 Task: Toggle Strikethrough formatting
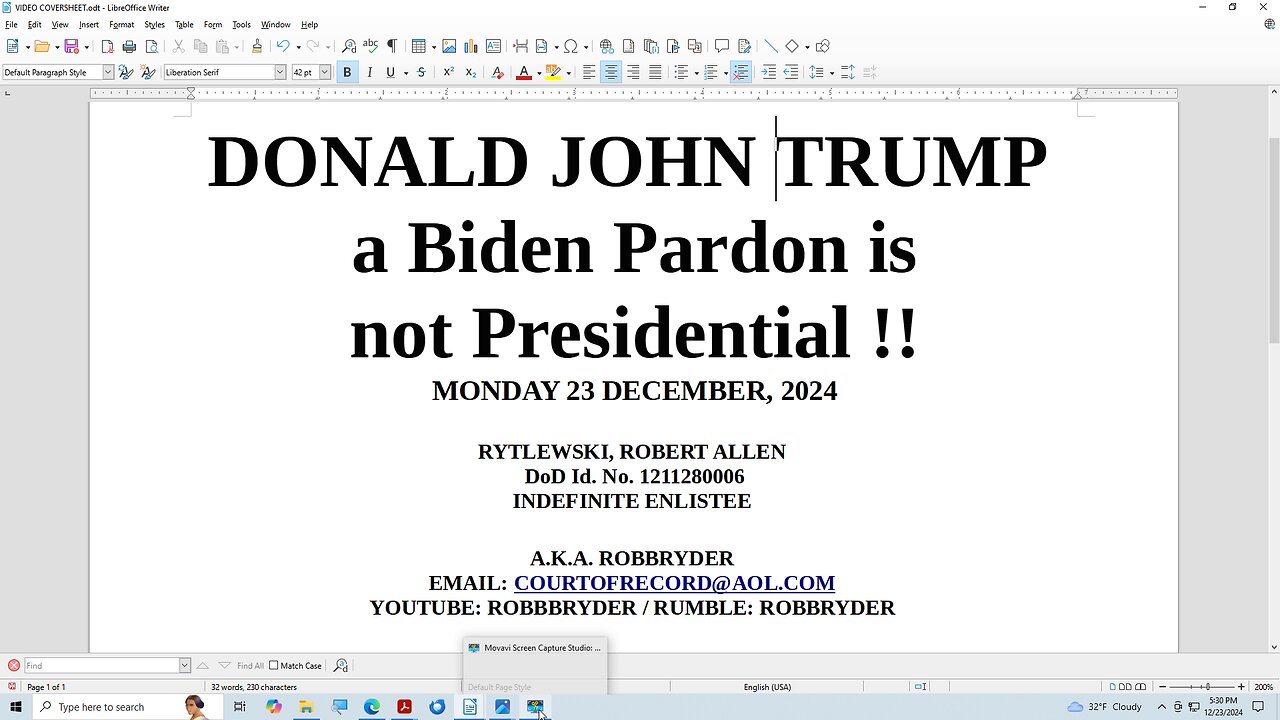click(421, 72)
